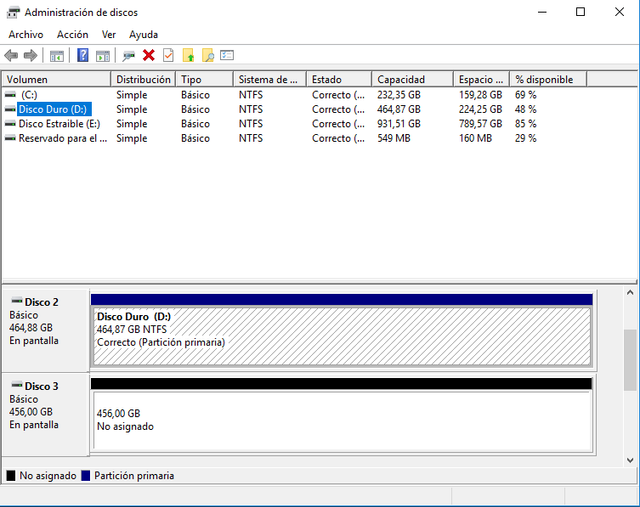Click the drive icon beside Disco Estraible (E:)

[x=10, y=124]
